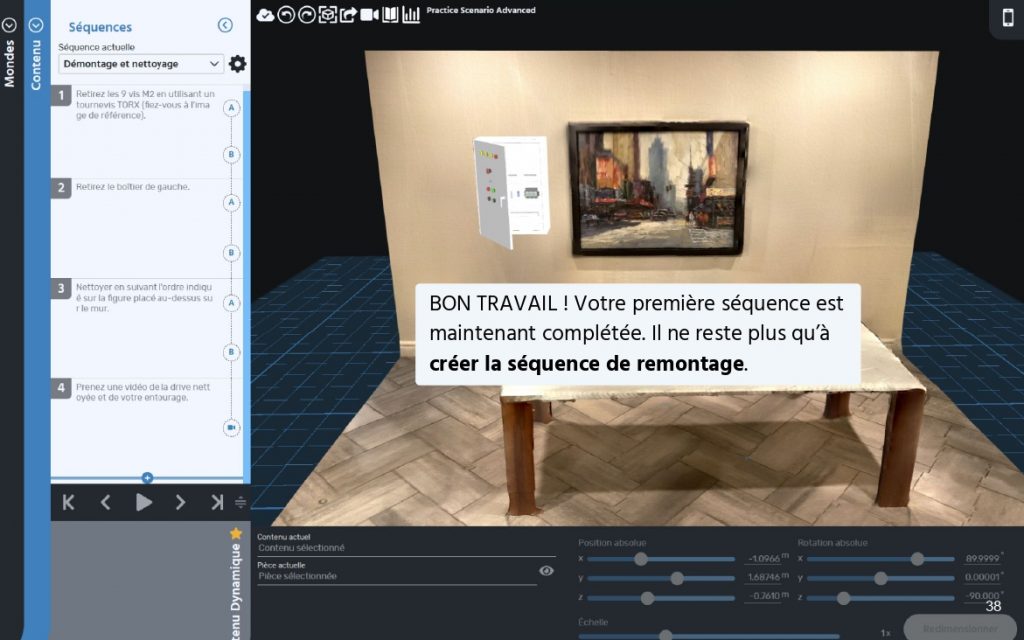Toggle the star on Contenu Dynamique
Image resolution: width=1024 pixels, height=640 pixels.
[x=236, y=534]
